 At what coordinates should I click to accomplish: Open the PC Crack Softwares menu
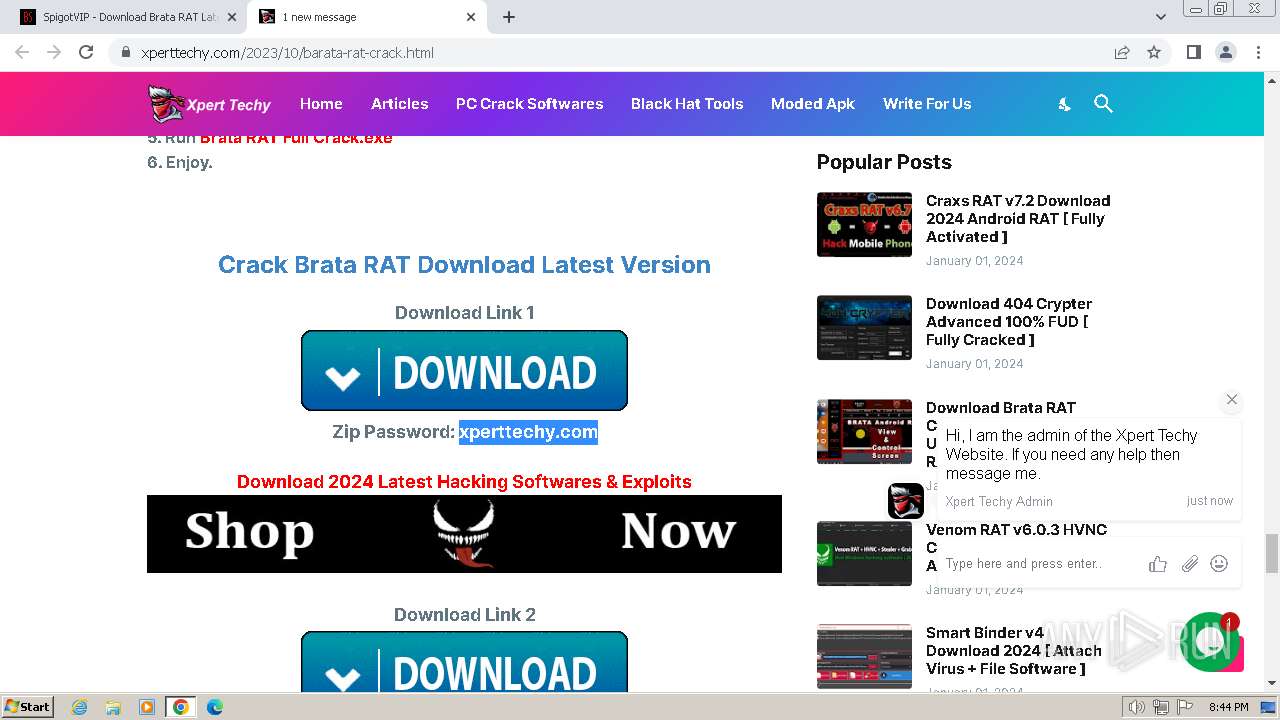(529, 104)
